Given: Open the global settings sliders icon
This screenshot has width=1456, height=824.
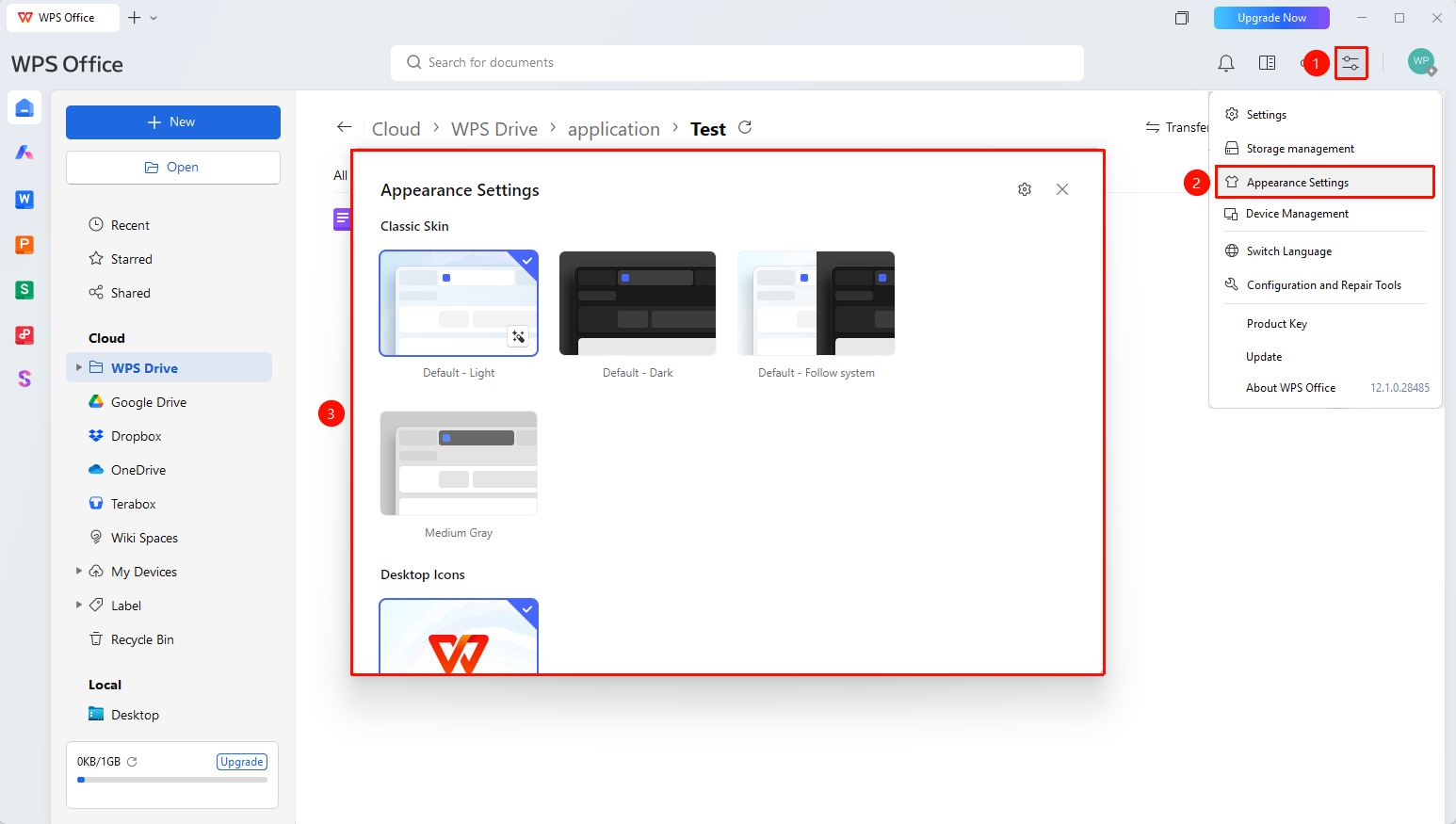Looking at the screenshot, I should (x=1351, y=63).
